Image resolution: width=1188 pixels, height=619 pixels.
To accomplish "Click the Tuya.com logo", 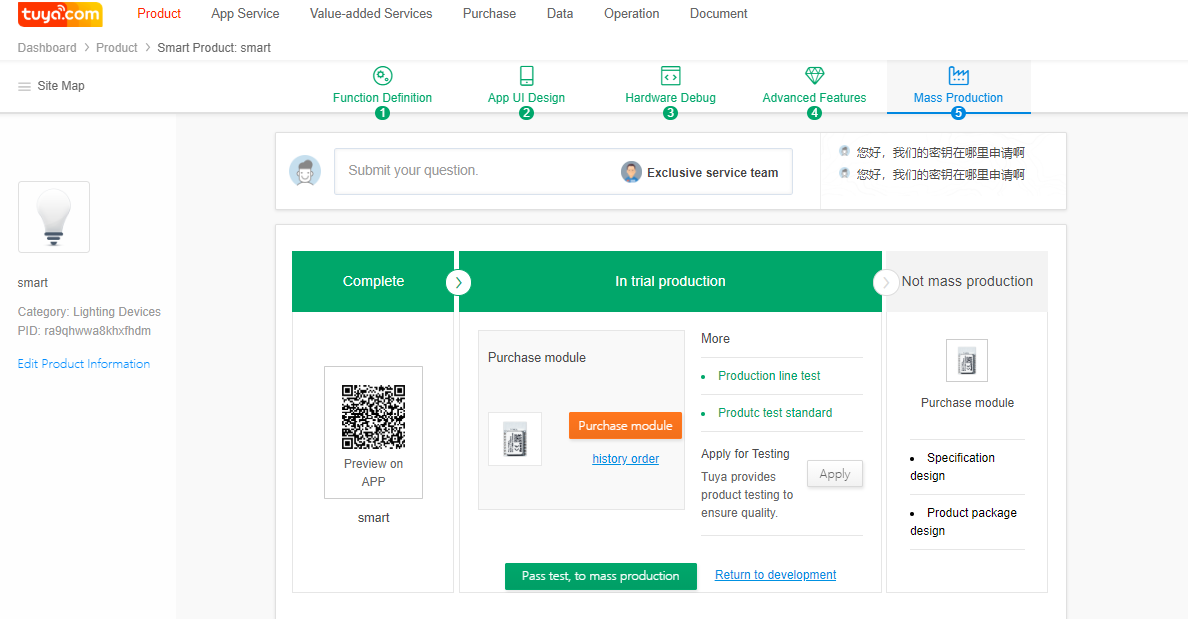I will click(x=60, y=14).
